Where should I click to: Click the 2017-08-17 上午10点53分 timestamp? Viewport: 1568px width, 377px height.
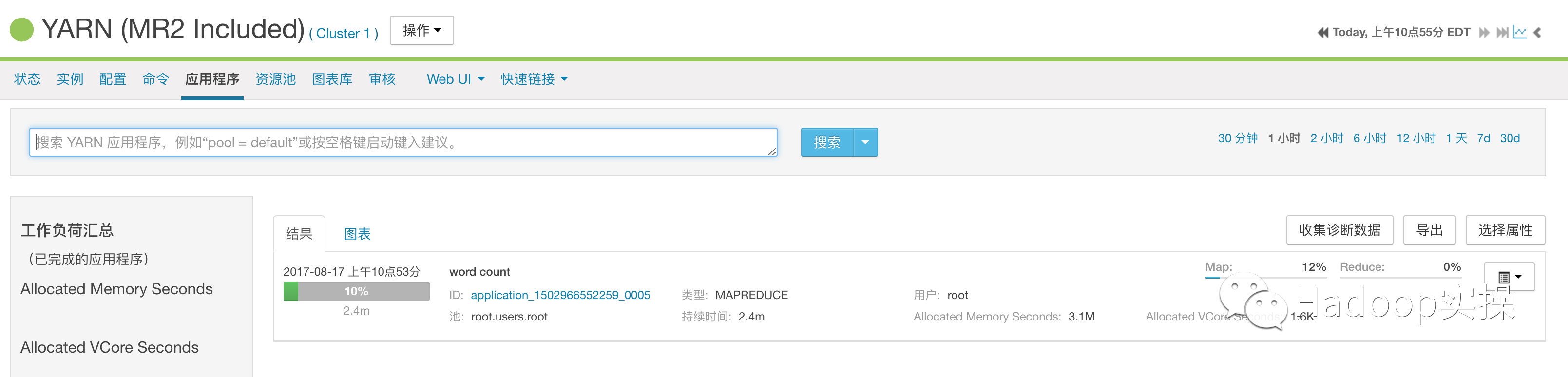[x=351, y=272]
